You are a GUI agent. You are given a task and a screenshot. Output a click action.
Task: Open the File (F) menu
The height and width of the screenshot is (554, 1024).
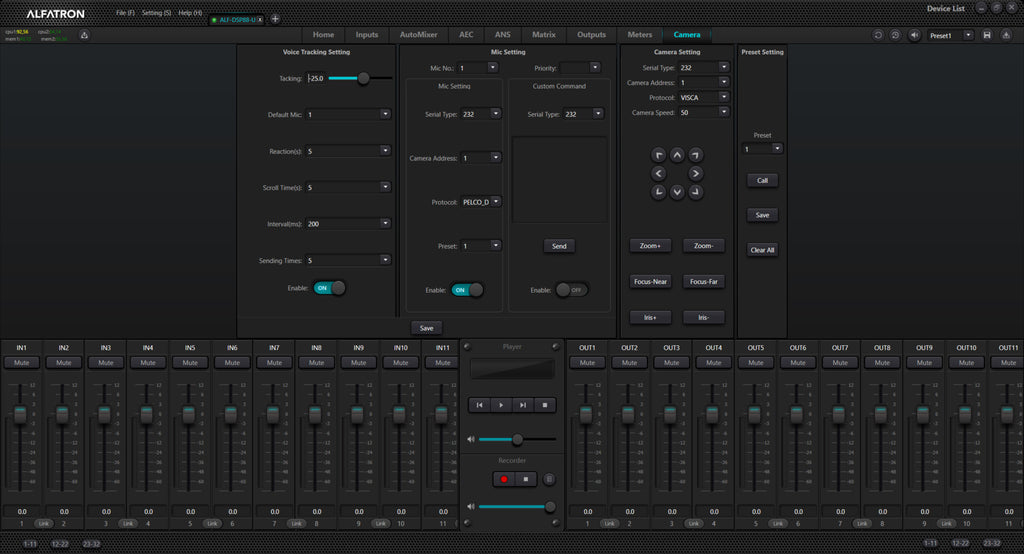pyautogui.click(x=125, y=13)
